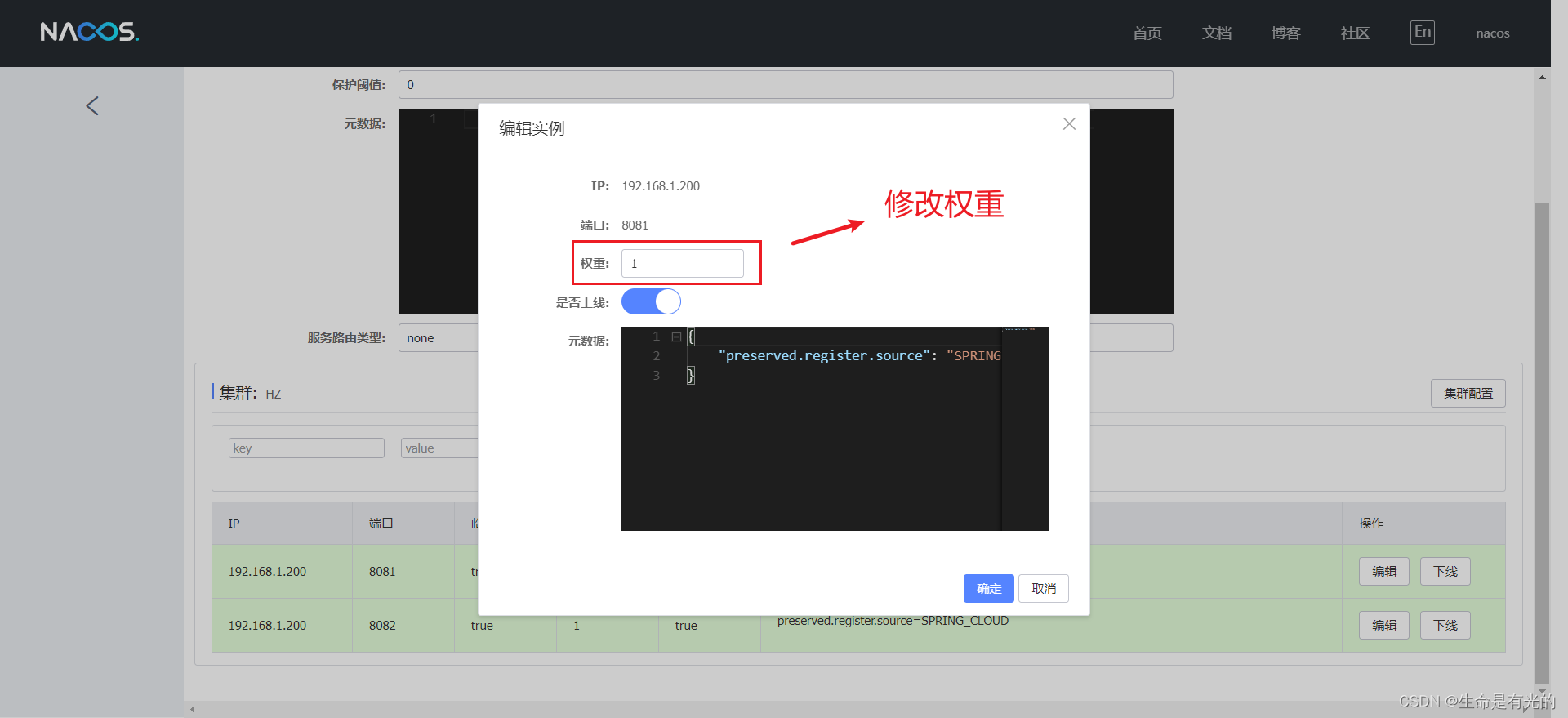Edit the instance on port 8081

point(1383,572)
